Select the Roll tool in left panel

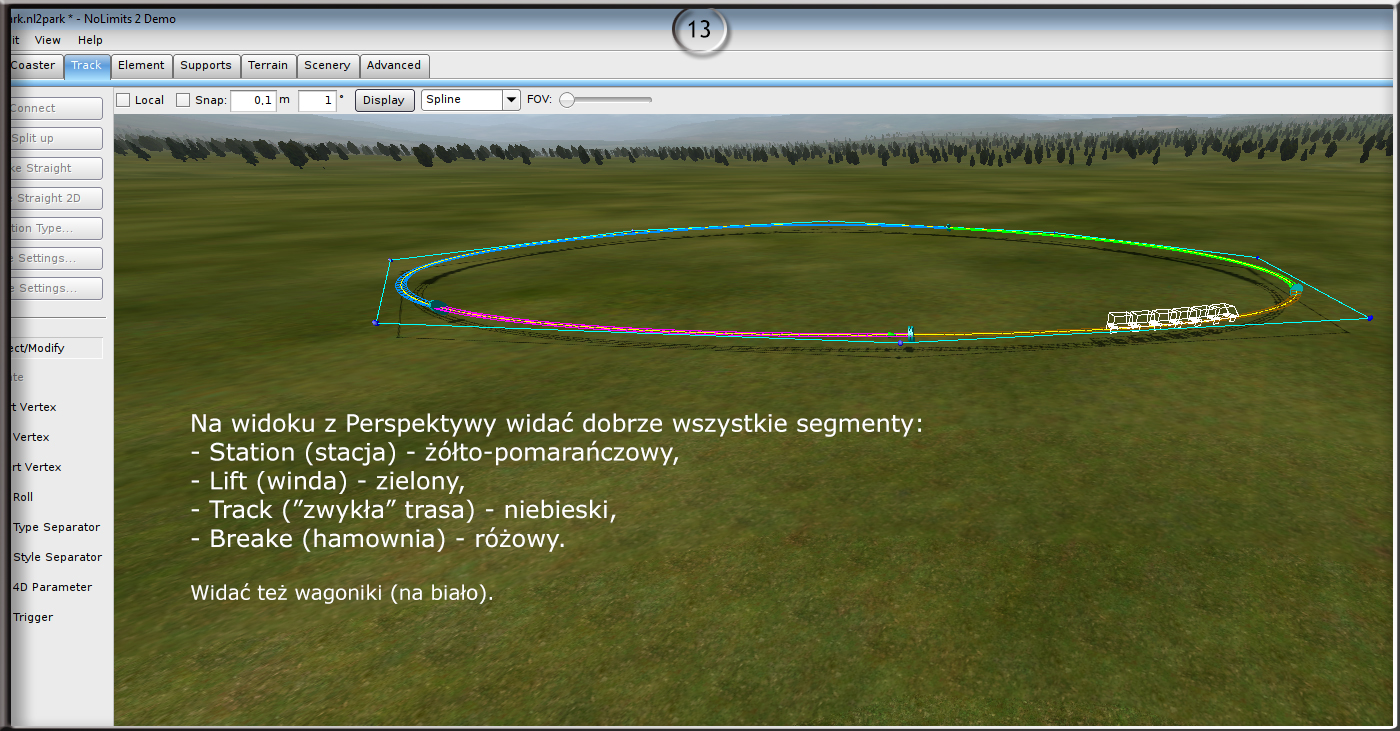coord(23,497)
